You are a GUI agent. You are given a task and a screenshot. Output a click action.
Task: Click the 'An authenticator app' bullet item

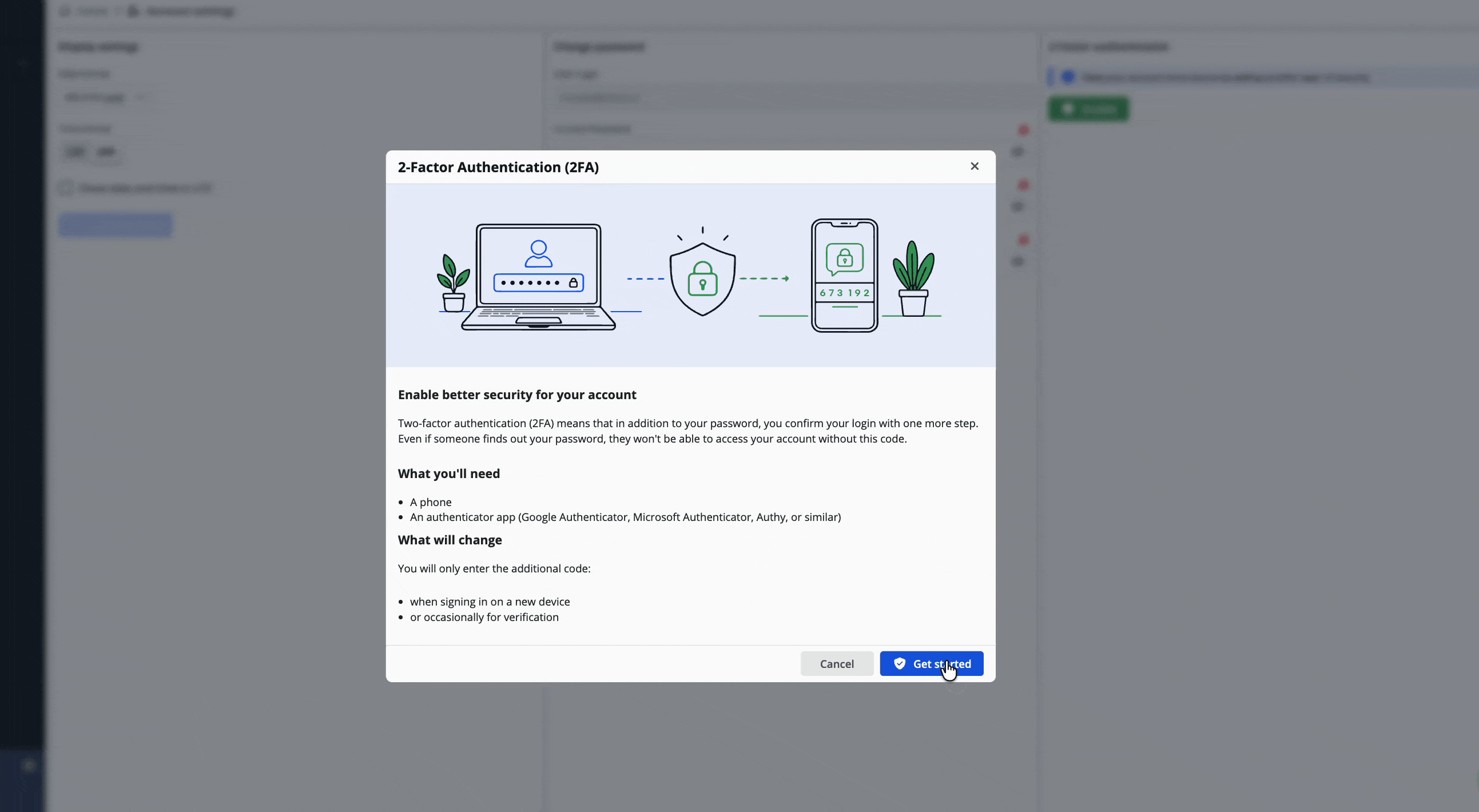tap(625, 517)
